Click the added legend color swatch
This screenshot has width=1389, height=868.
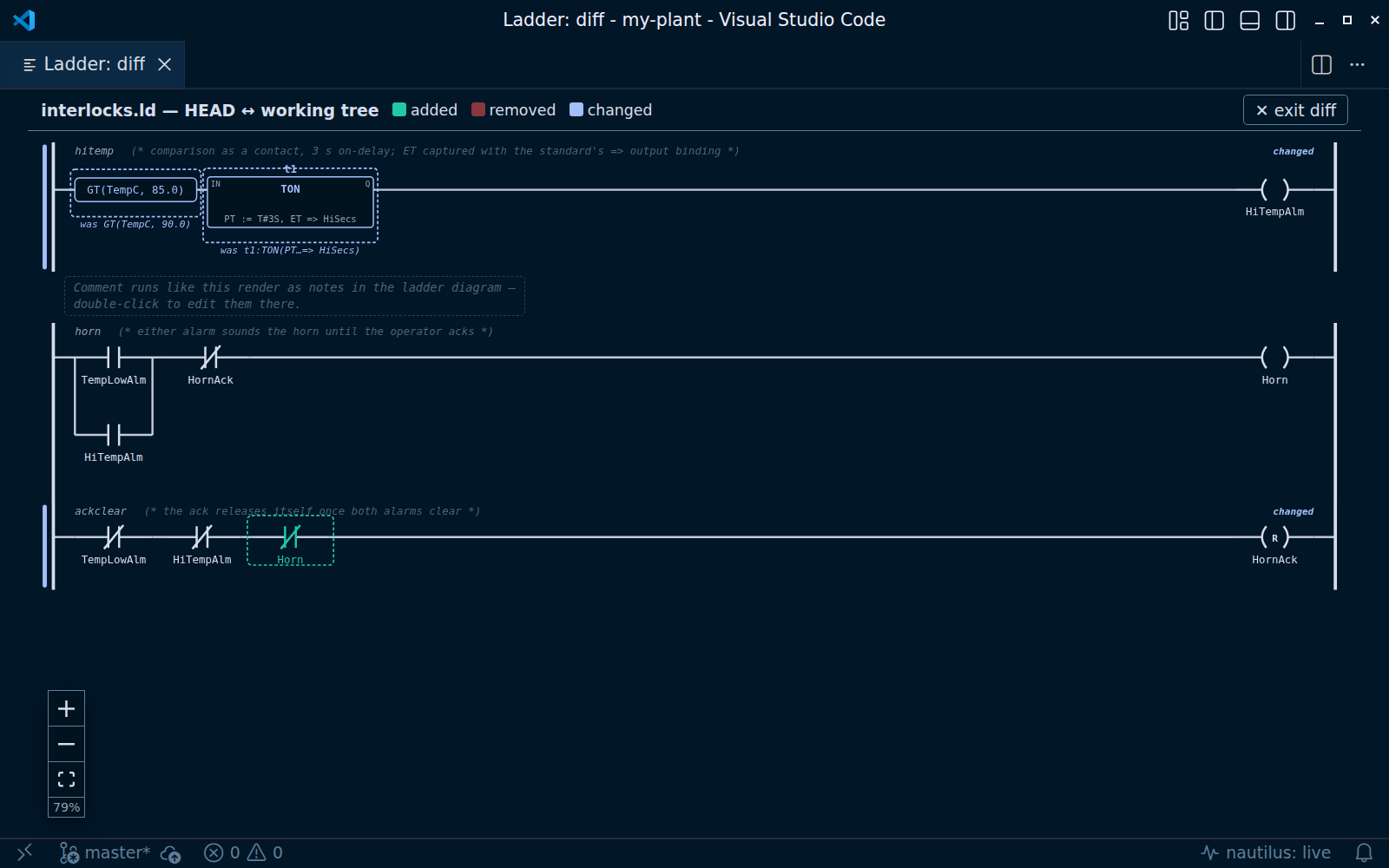[x=399, y=109]
